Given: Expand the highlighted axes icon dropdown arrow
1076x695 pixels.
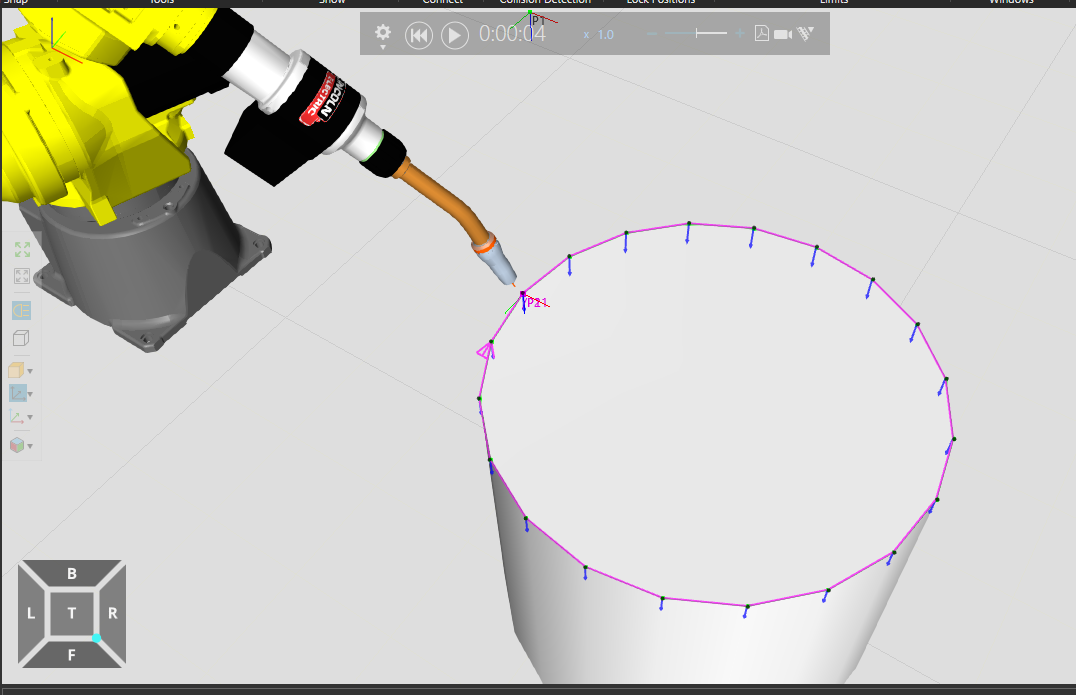Looking at the screenshot, I should click(x=30, y=394).
